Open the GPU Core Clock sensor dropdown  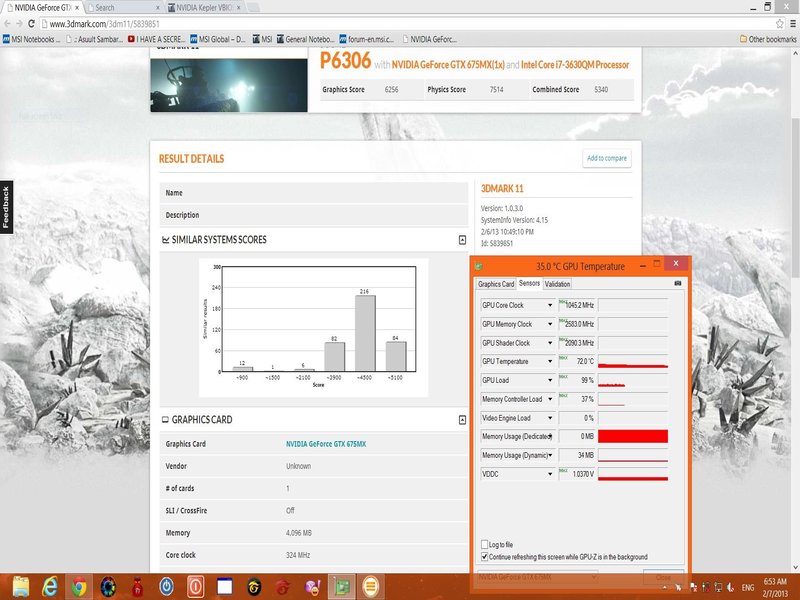pos(550,305)
